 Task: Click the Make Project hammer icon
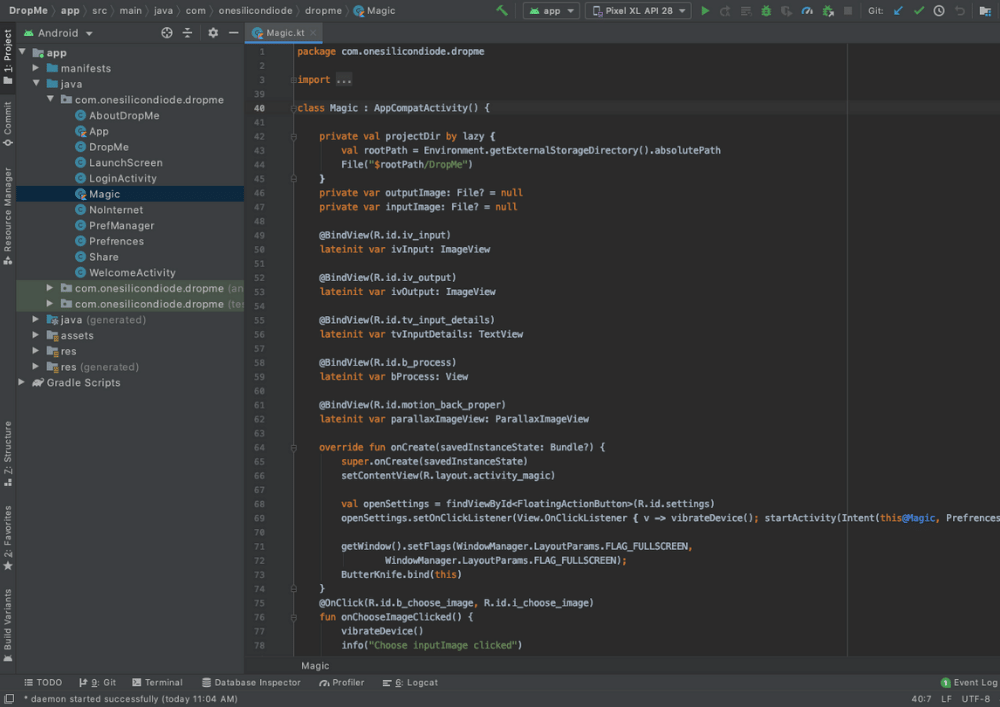pos(502,11)
